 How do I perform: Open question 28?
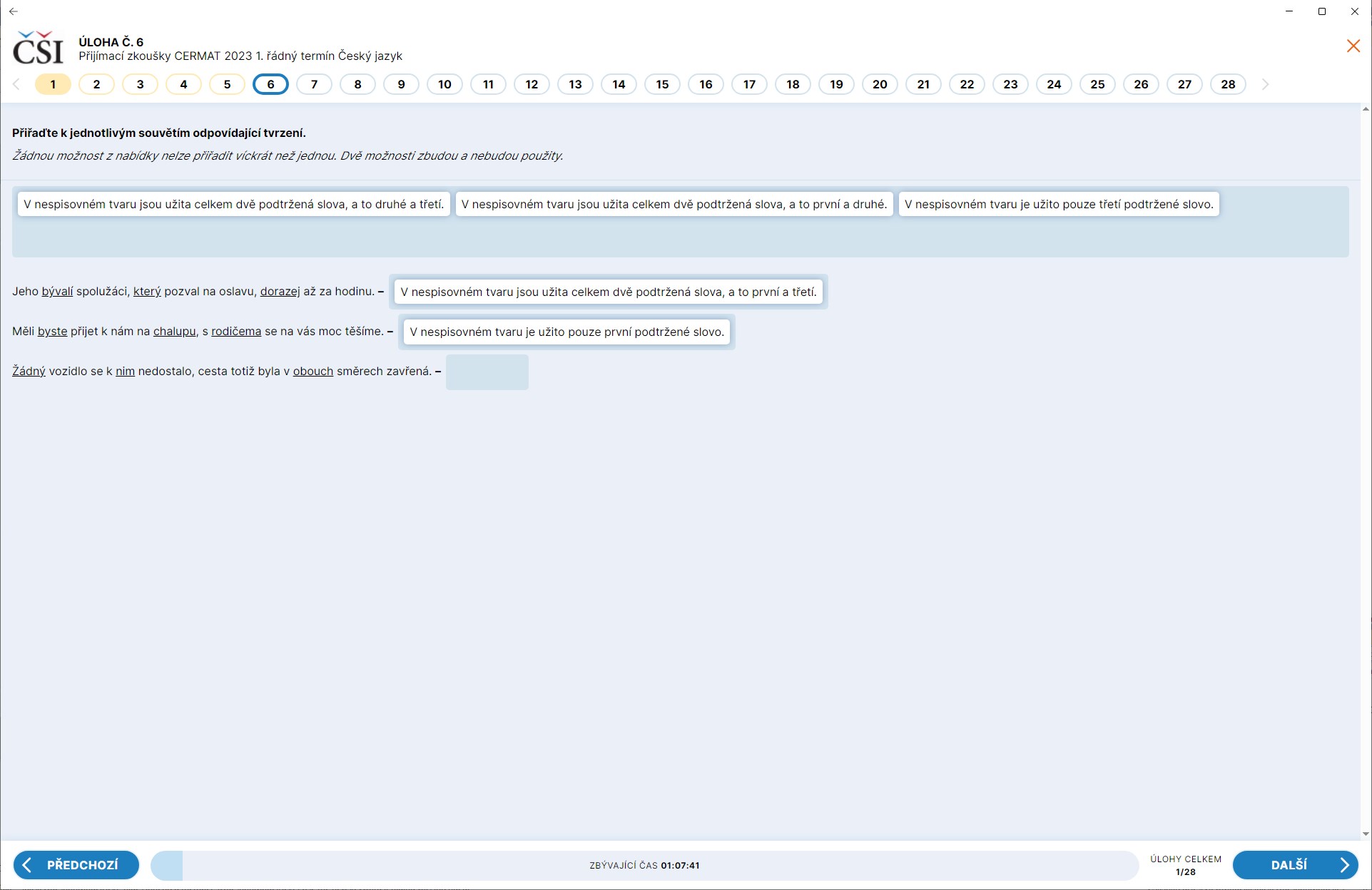[x=1227, y=84]
